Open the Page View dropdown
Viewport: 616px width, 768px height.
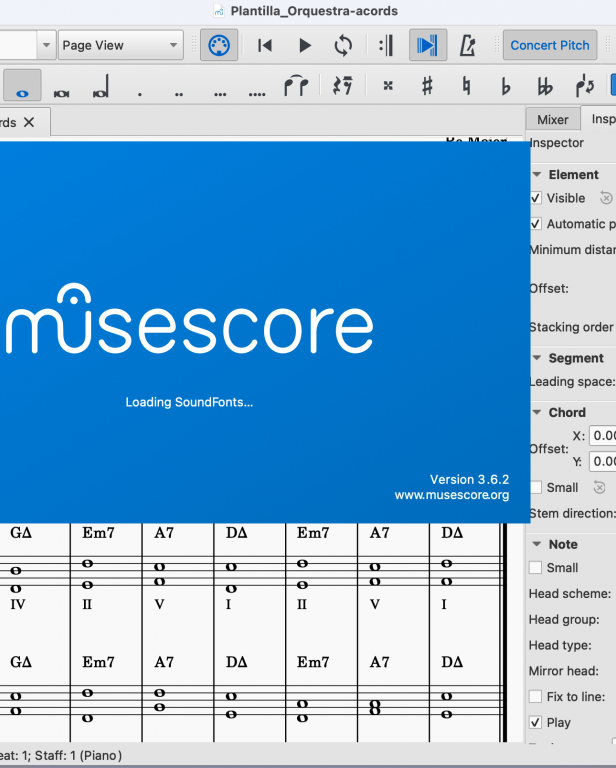click(x=120, y=45)
